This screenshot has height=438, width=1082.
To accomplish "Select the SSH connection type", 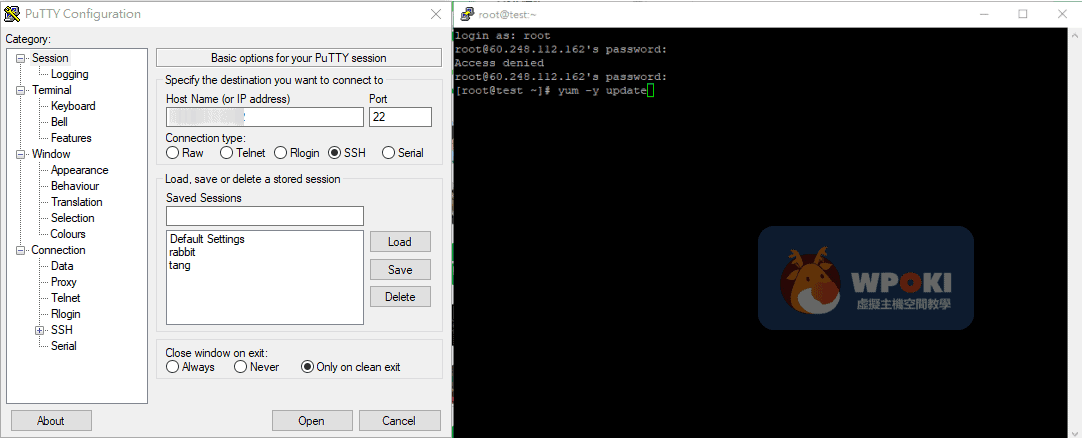I will click(335, 153).
